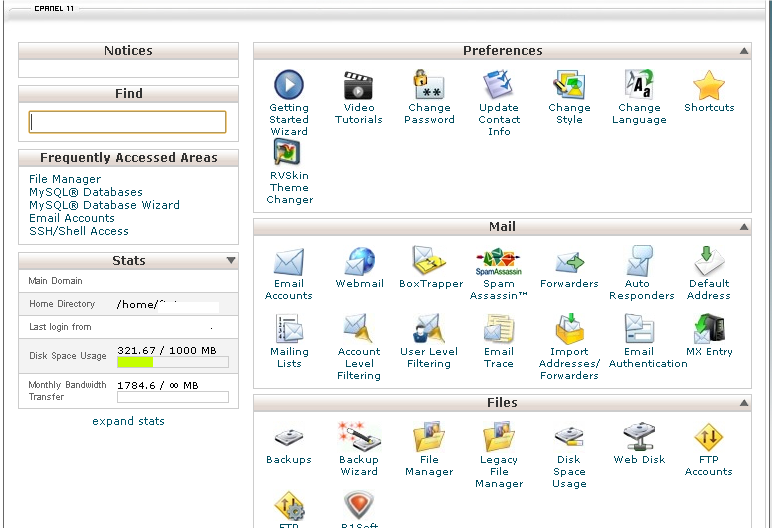This screenshot has width=772, height=528.
Task: Open the Forwarders icon
Action: click(x=569, y=263)
